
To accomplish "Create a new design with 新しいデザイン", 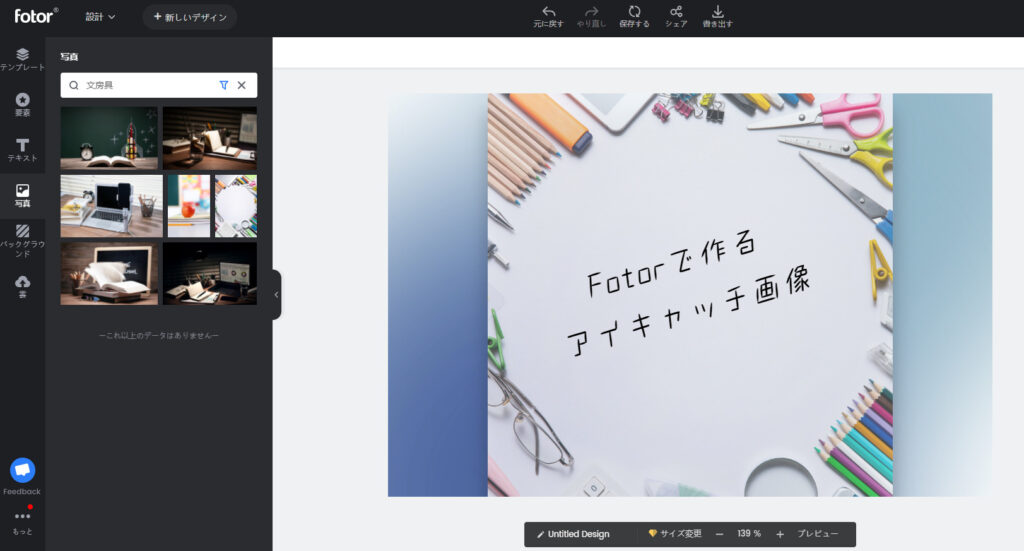I will (189, 17).
